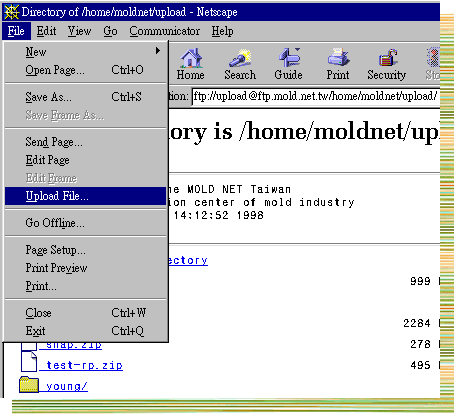
Task: Expand the New submenu arrow
Action: tap(158, 51)
